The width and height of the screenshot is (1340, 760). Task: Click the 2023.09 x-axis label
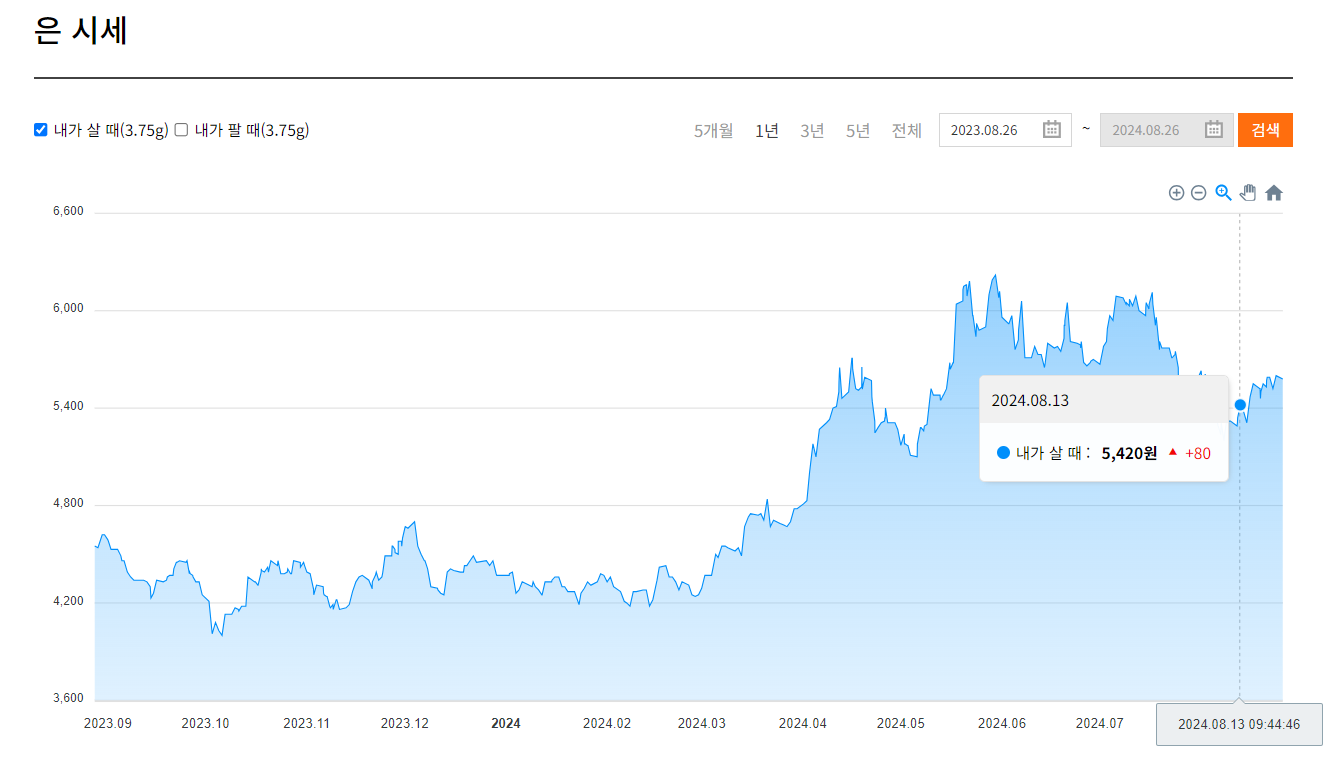[x=107, y=723]
